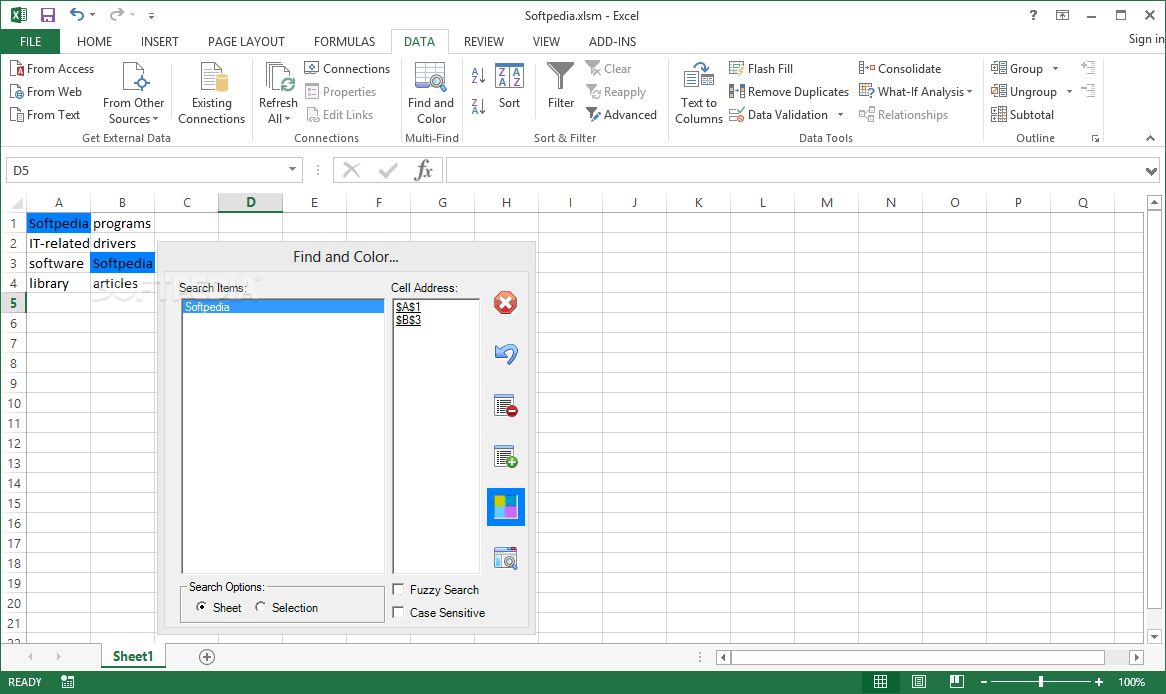Expand the Name Box dropdown arrow

pos(292,170)
